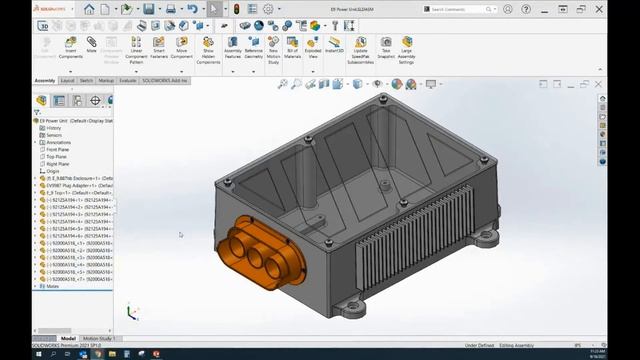This screenshot has height=360, width=640.
Task: Click the multicolor cube appearances icon
Action: click(315, 26)
